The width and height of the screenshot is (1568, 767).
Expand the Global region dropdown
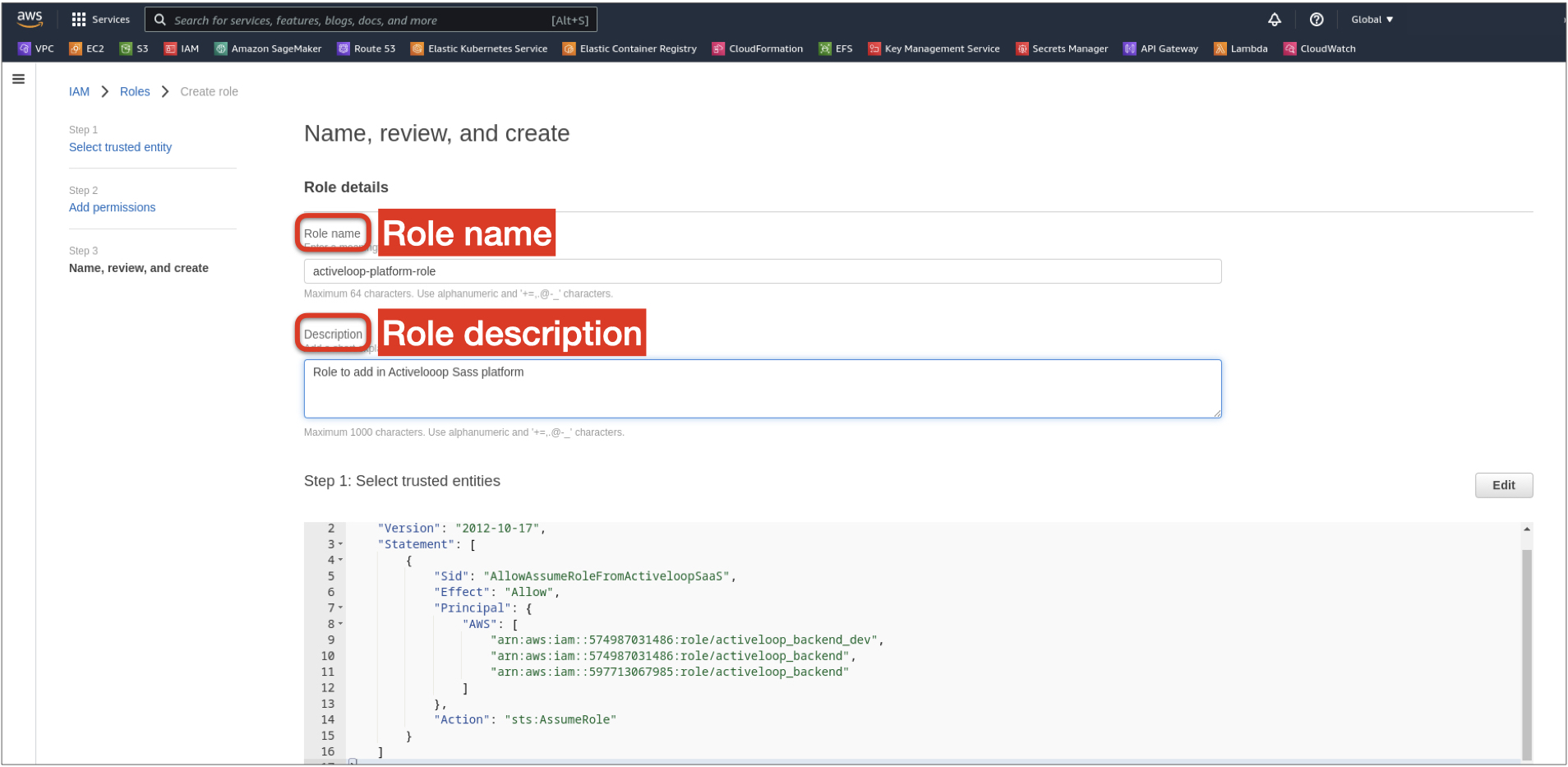point(1372,20)
